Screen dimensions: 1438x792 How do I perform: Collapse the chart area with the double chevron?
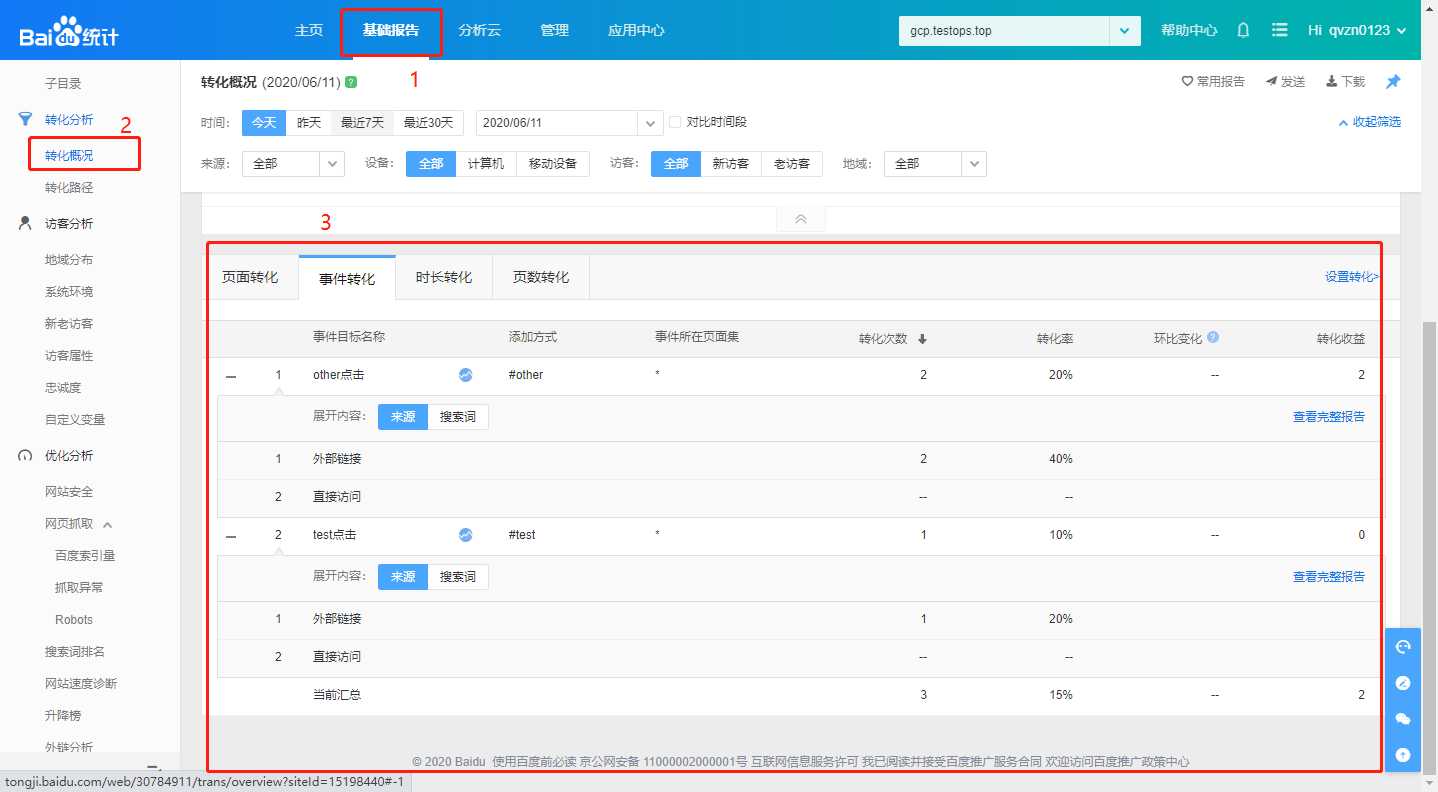[801, 219]
